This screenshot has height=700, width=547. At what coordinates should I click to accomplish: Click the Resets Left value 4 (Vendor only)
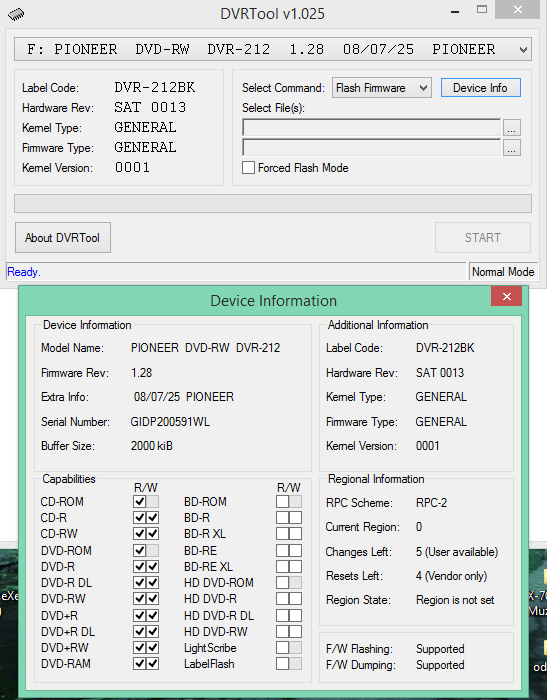coord(451,576)
